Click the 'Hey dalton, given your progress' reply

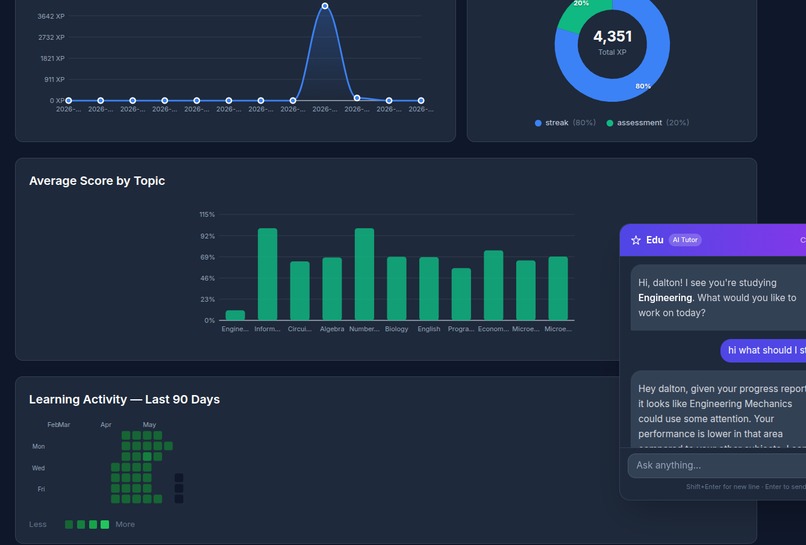[718, 409]
